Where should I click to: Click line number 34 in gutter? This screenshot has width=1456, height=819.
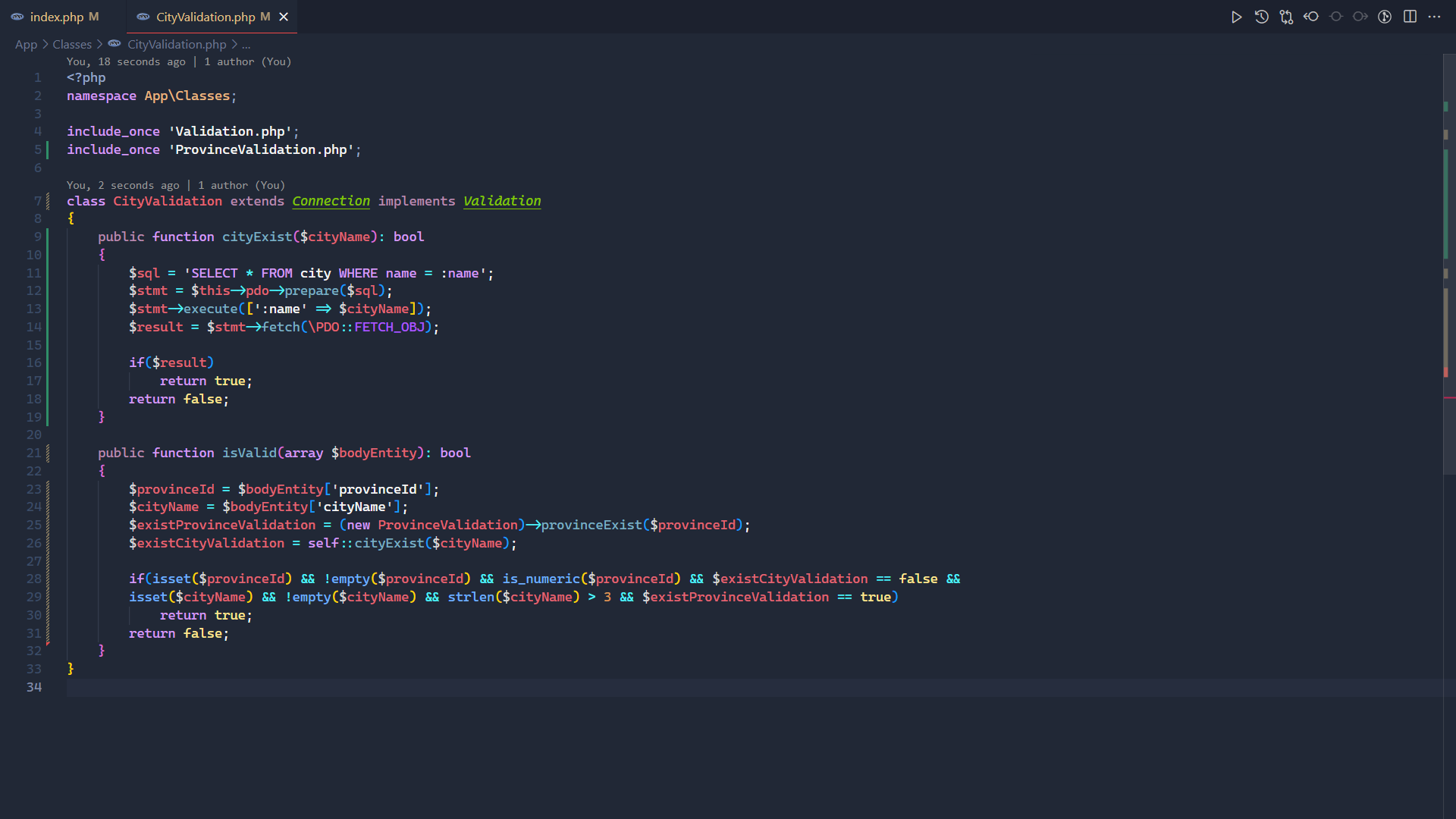pos(34,687)
